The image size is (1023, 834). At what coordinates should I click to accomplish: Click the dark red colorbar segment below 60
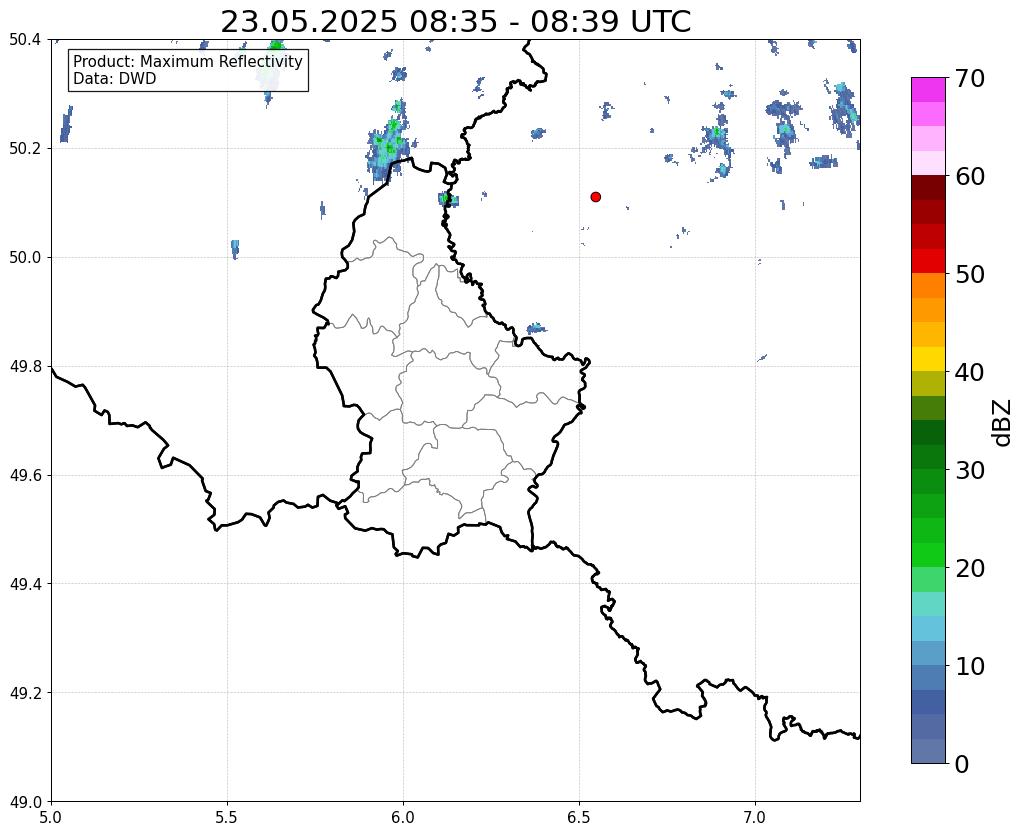pos(928,187)
